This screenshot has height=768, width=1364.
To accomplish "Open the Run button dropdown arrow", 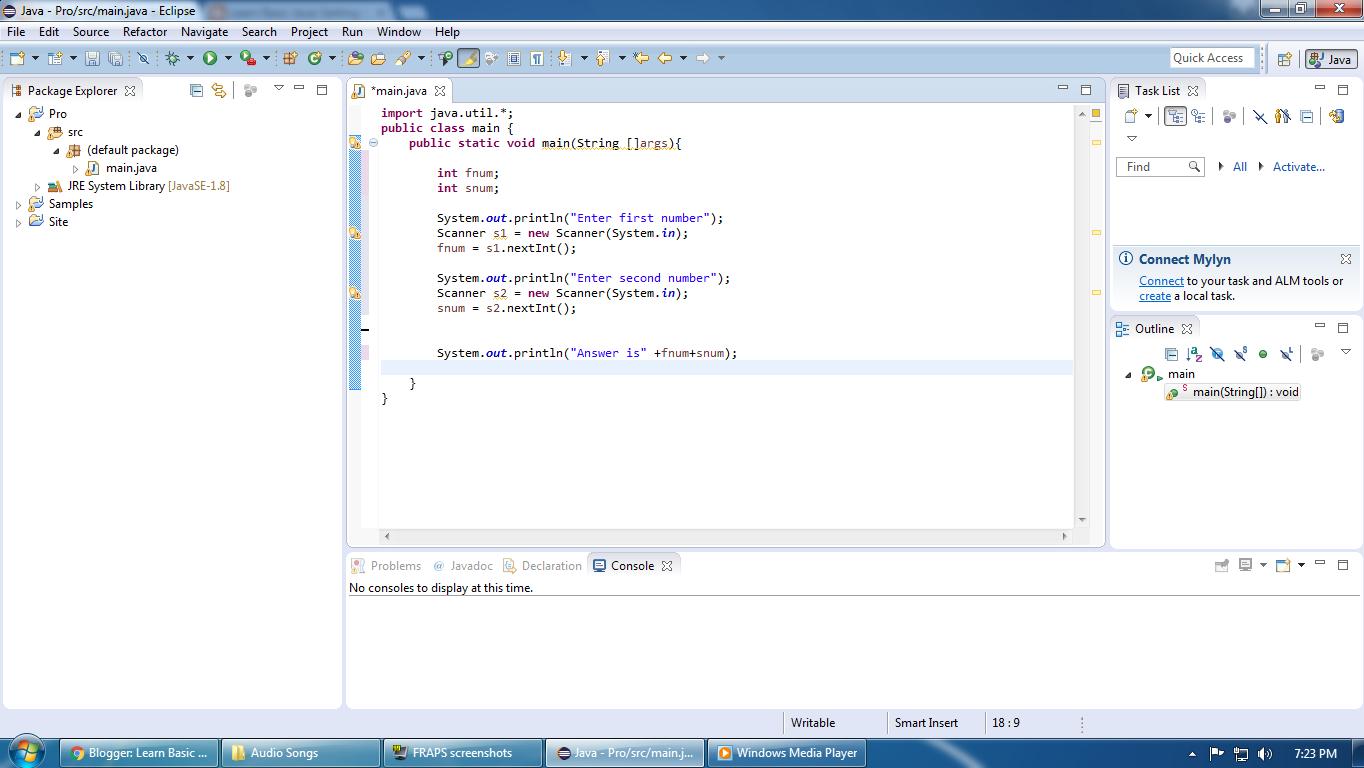I will [x=228, y=58].
